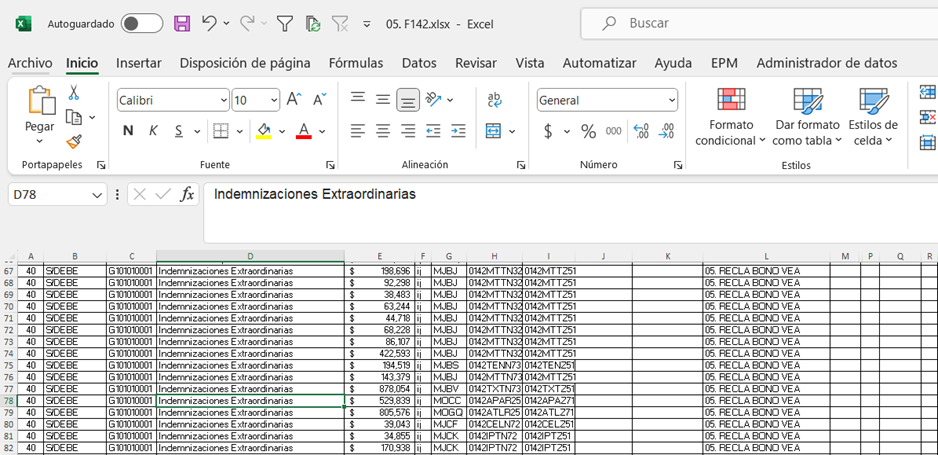Apply the yellow fill color swatch
The image size is (938, 455).
pos(264,131)
